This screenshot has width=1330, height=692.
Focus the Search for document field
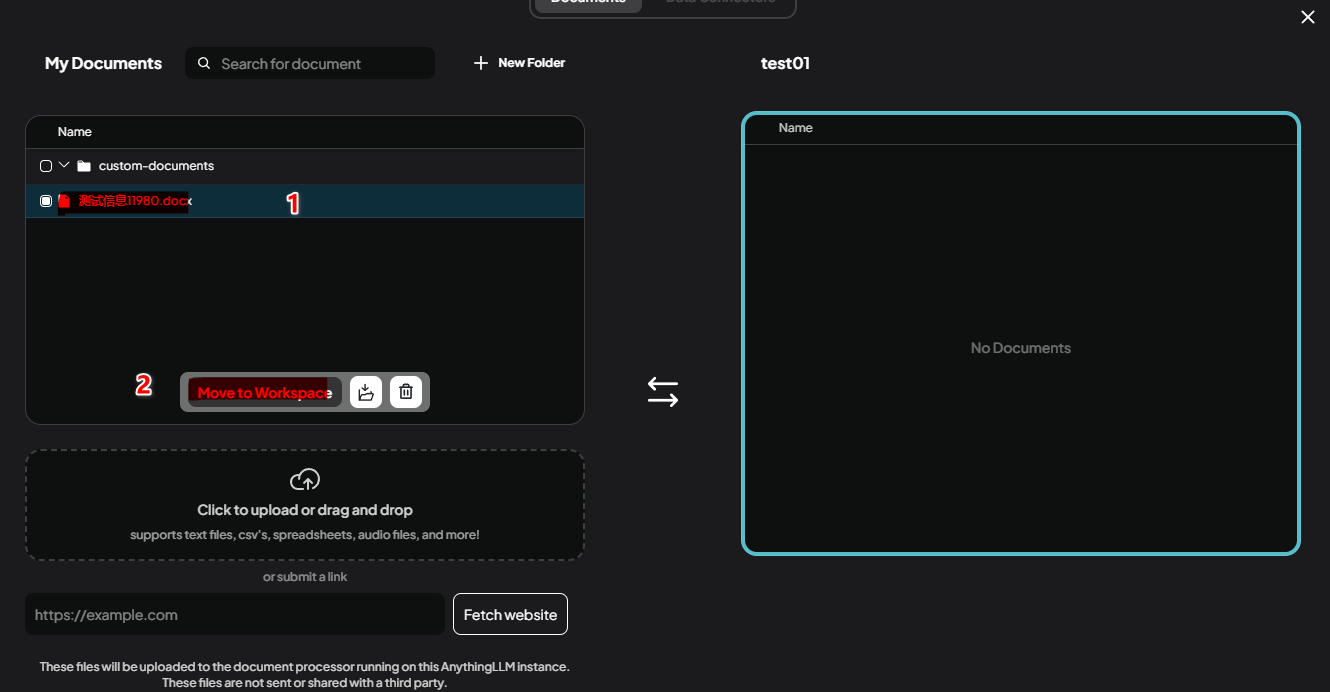(x=320, y=63)
